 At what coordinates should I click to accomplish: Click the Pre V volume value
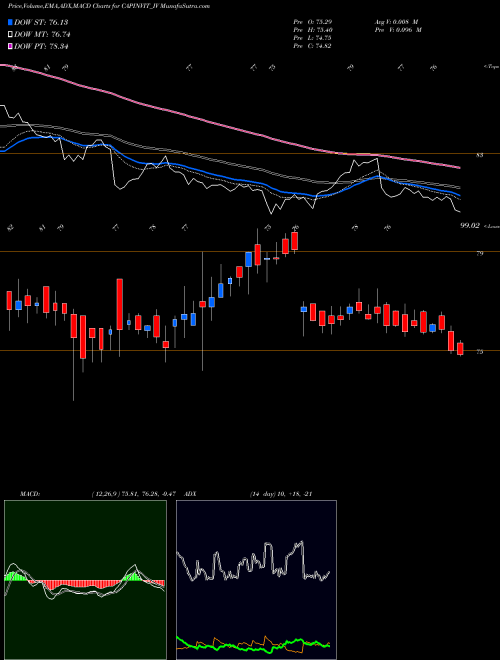click(x=400, y=30)
